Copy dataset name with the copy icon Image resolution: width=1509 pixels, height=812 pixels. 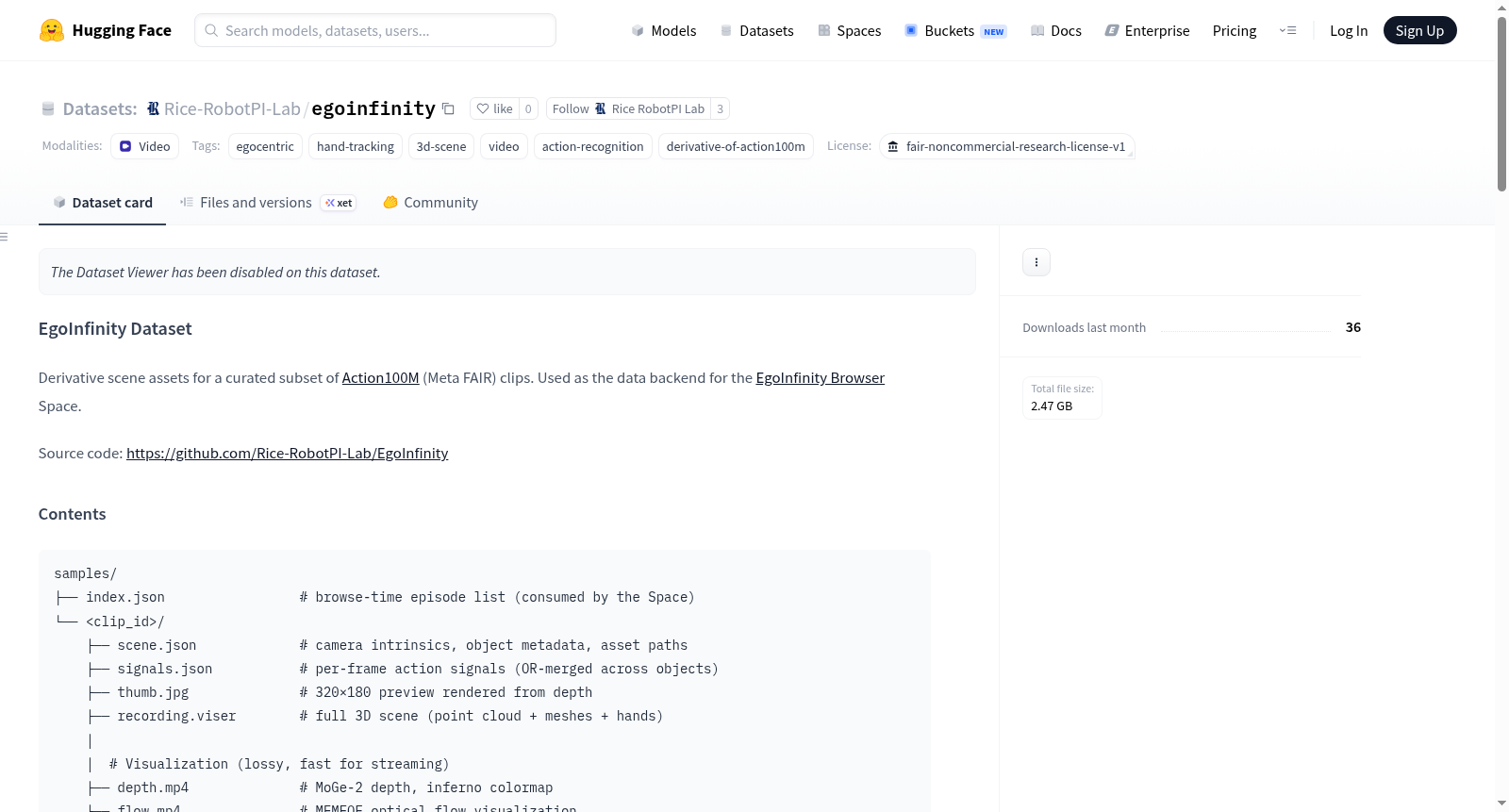(x=449, y=108)
